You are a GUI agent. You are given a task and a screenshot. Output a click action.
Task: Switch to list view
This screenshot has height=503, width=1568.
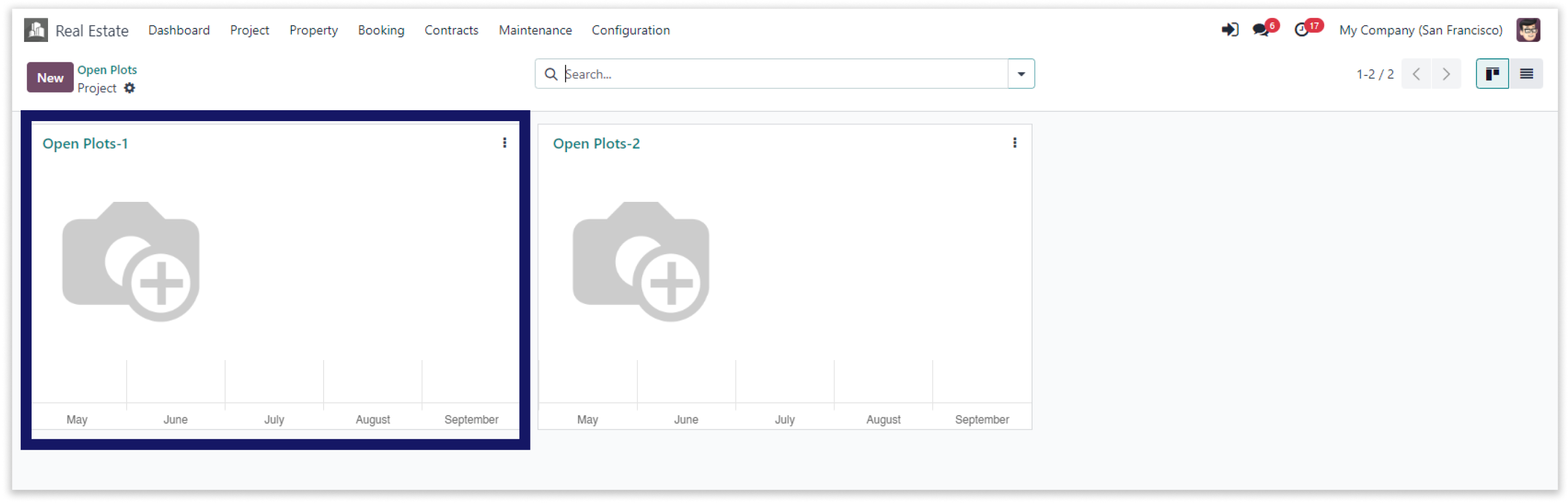(x=1527, y=74)
